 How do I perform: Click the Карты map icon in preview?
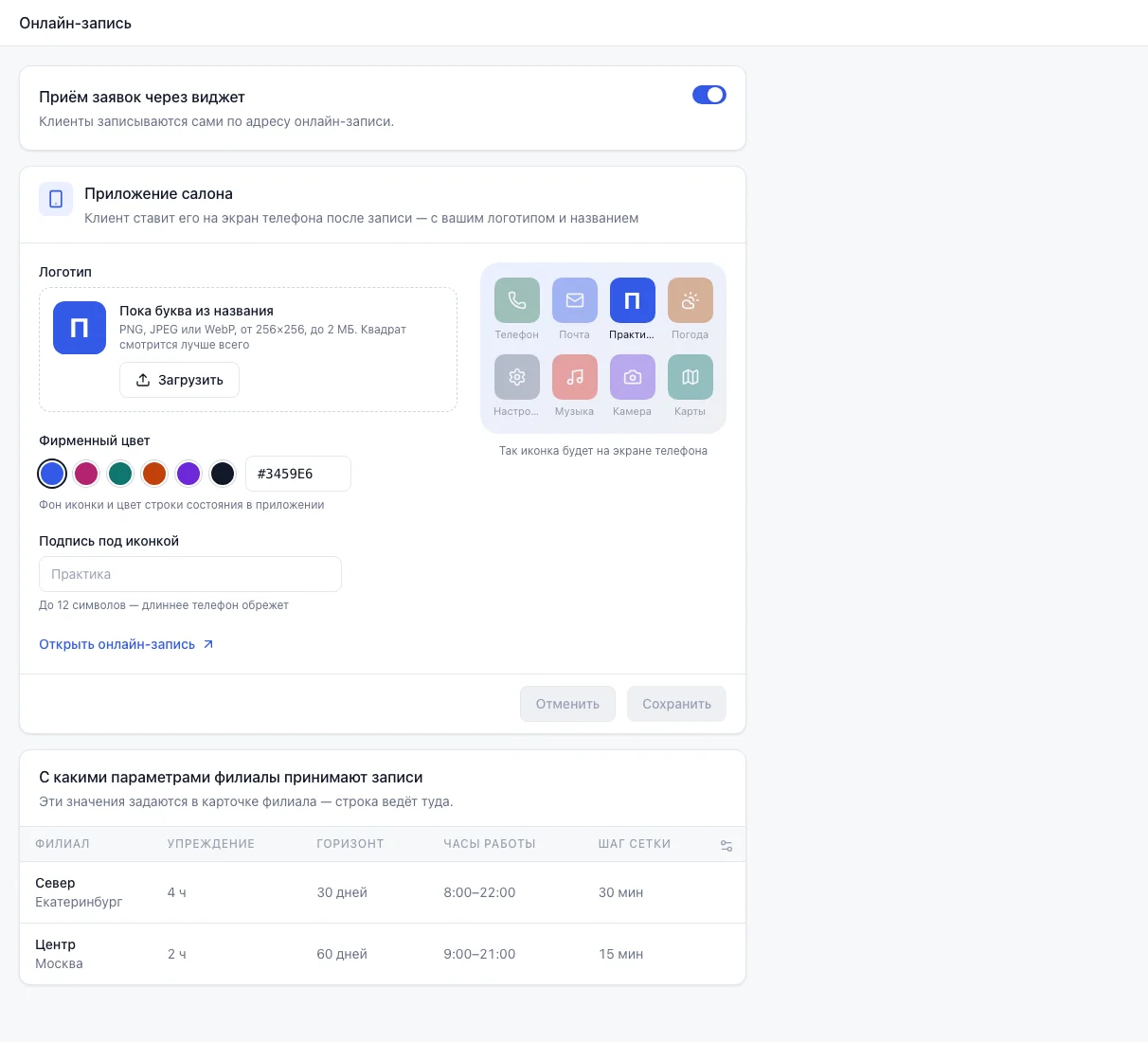(691, 377)
